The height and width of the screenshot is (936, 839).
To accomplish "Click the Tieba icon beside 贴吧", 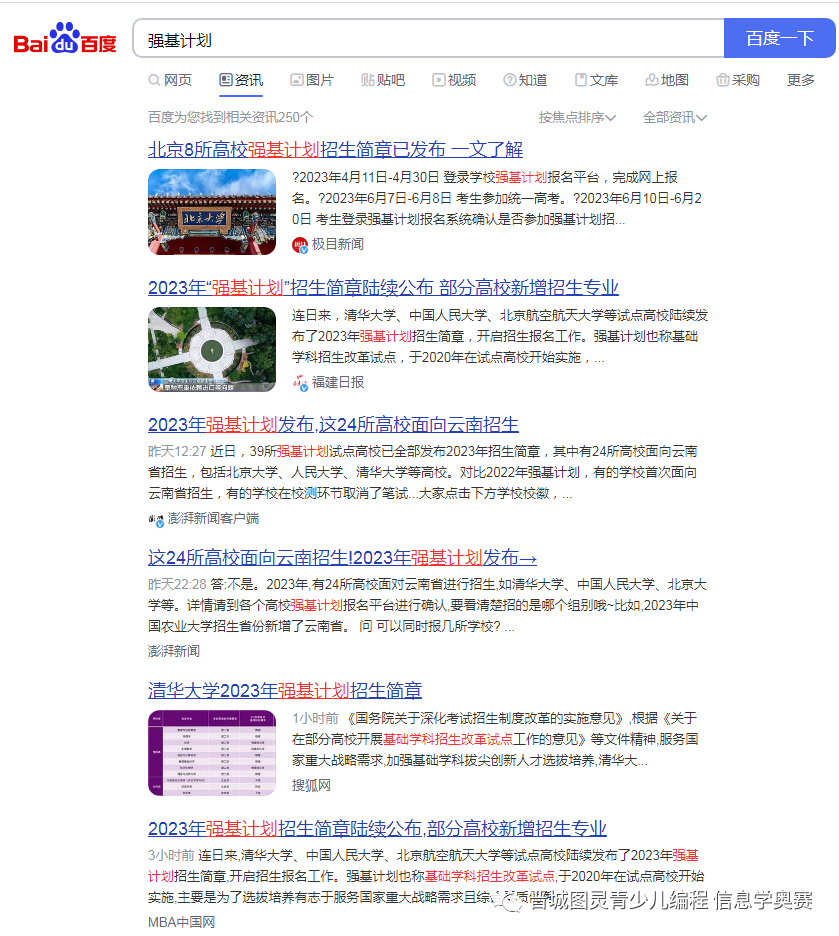I will [x=368, y=80].
